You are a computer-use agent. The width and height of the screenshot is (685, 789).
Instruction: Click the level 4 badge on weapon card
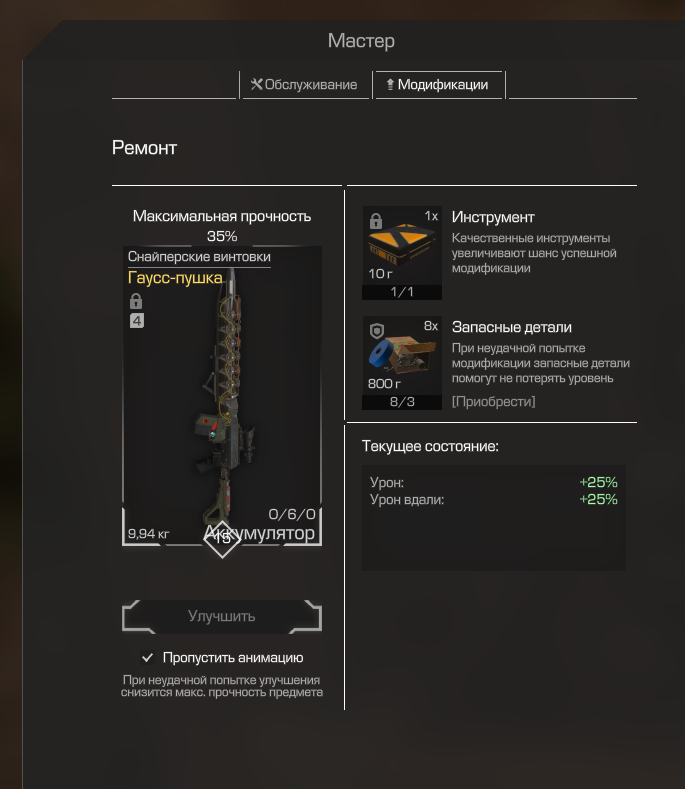(137, 321)
